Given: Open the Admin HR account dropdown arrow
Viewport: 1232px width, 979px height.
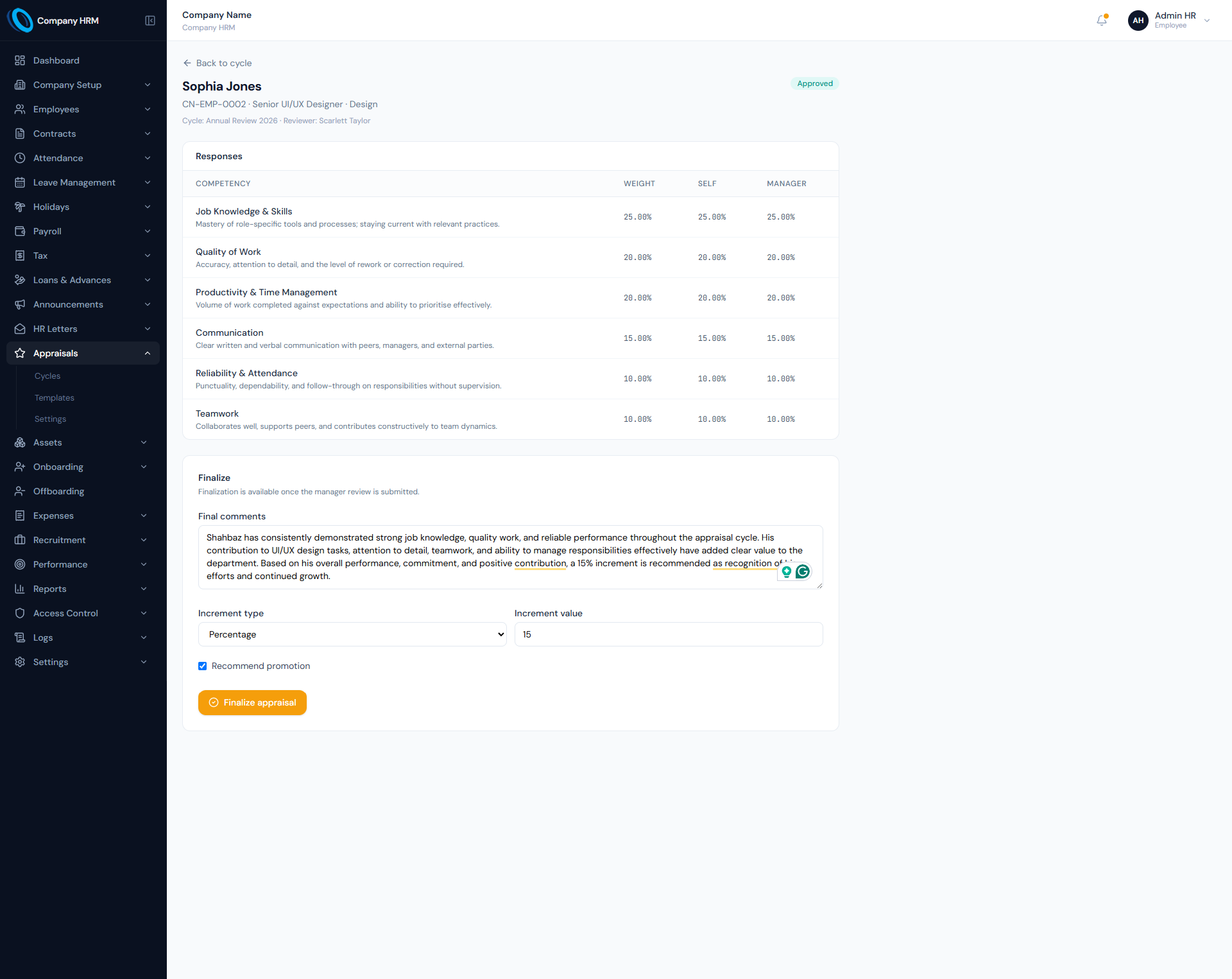Looking at the screenshot, I should point(1207,21).
